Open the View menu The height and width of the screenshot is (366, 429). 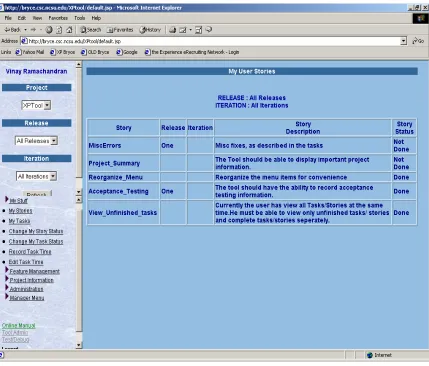[x=37, y=18]
